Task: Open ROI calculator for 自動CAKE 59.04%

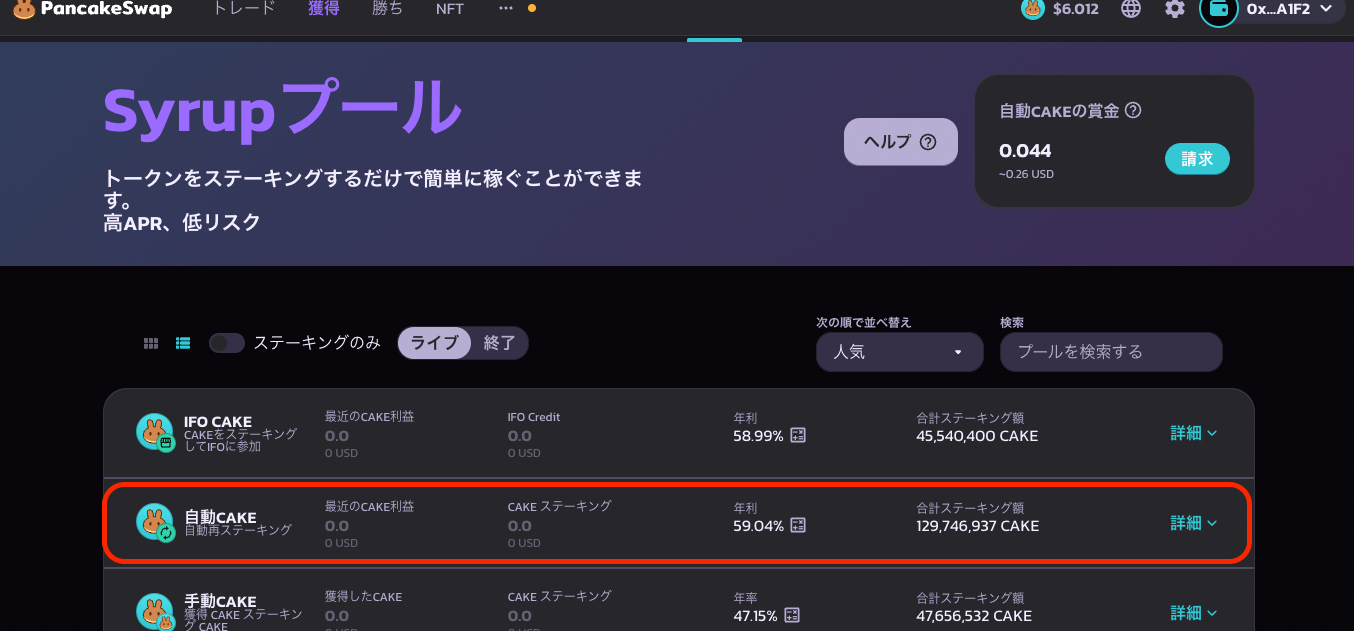Action: (798, 526)
